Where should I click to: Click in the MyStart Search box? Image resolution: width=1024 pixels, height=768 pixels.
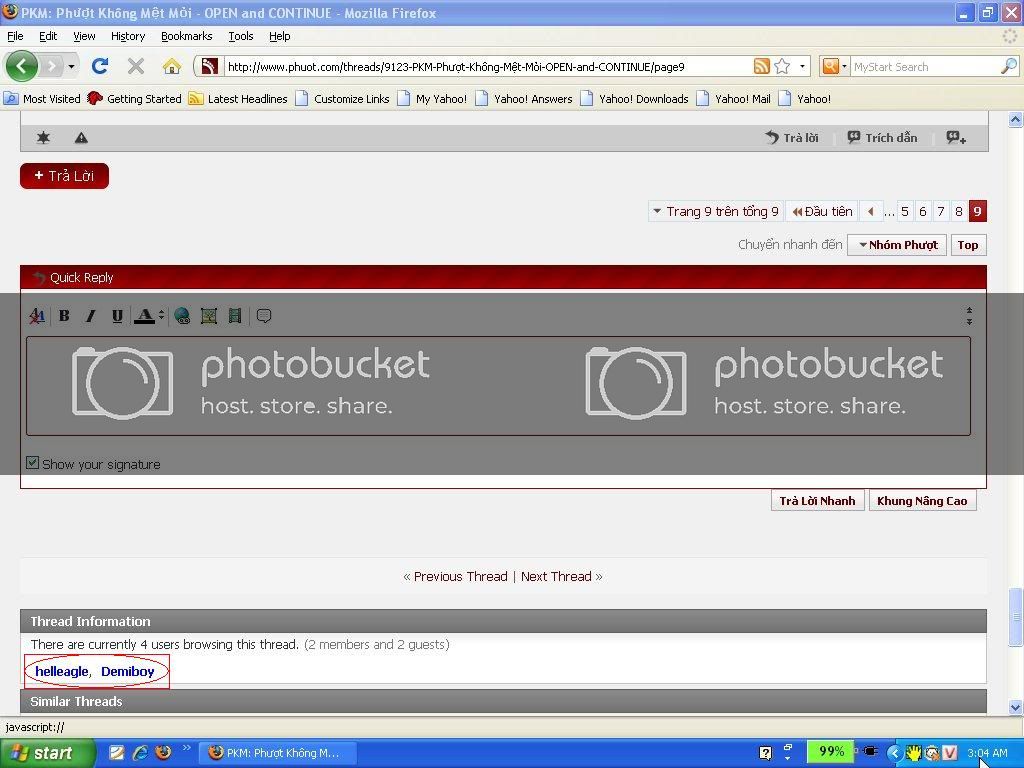pyautogui.click(x=925, y=66)
